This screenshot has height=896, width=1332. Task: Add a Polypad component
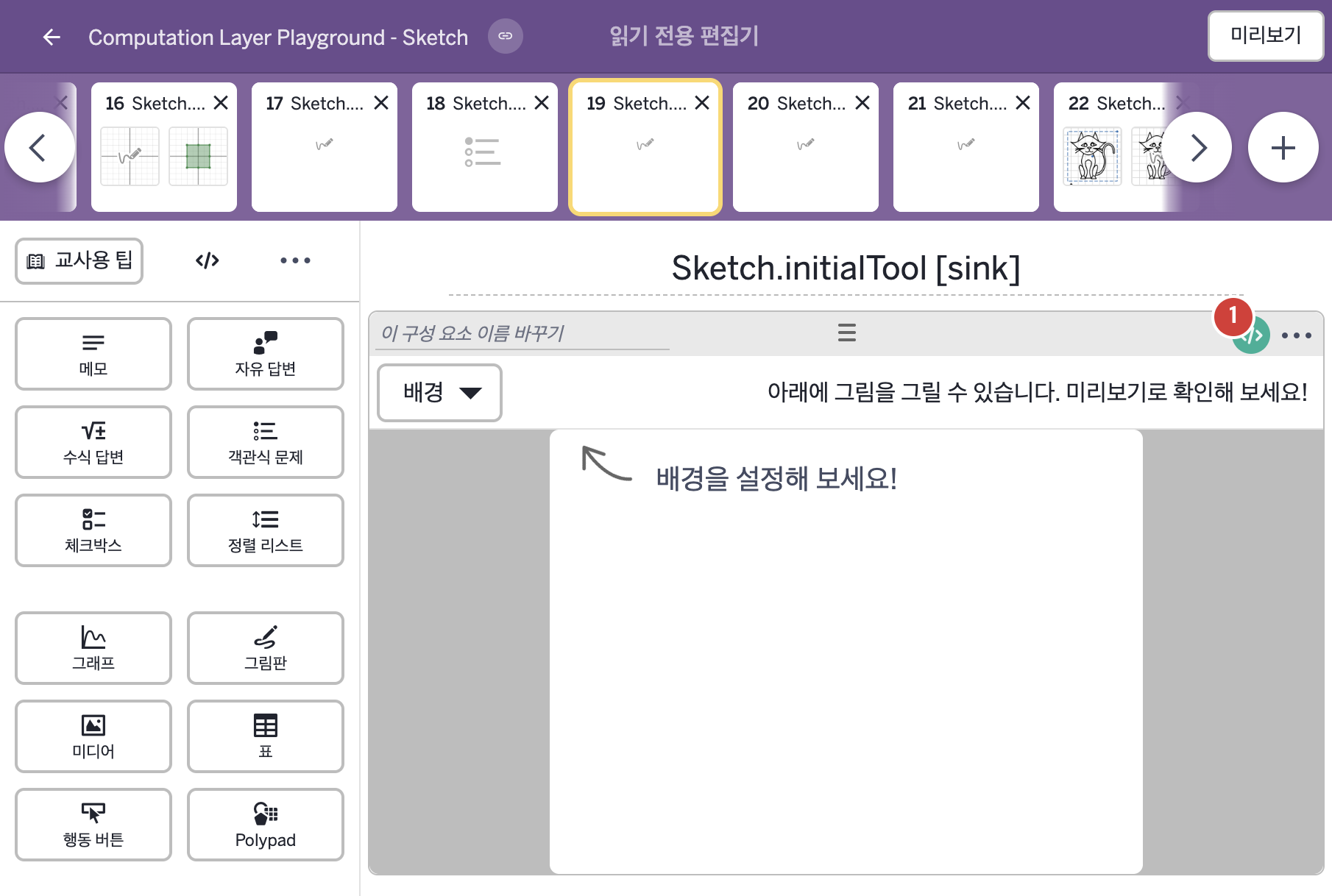pos(266,825)
